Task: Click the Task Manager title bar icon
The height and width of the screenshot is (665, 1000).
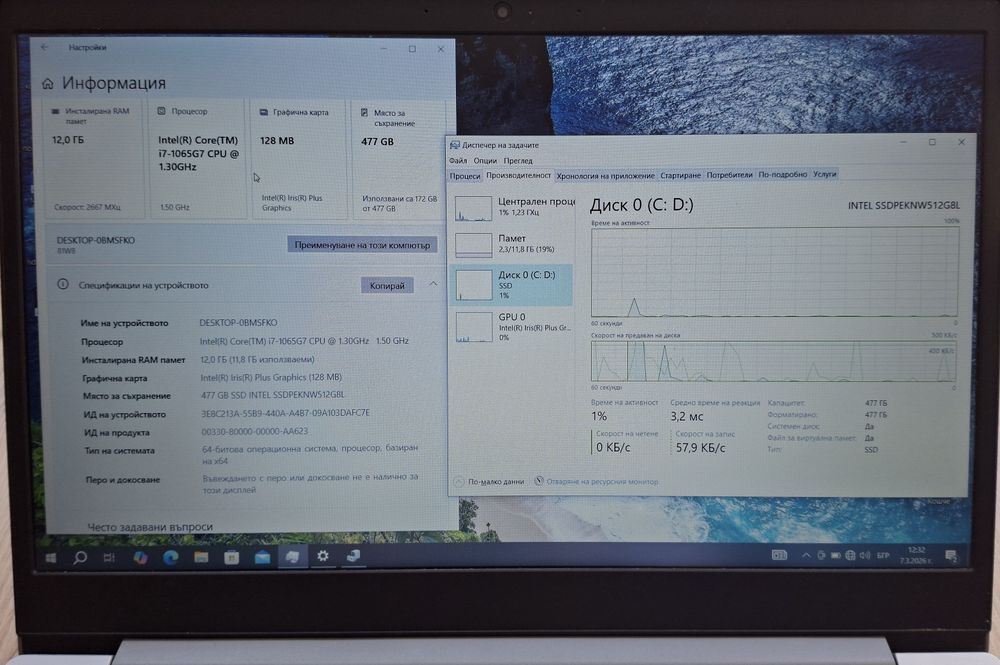Action: (455, 145)
